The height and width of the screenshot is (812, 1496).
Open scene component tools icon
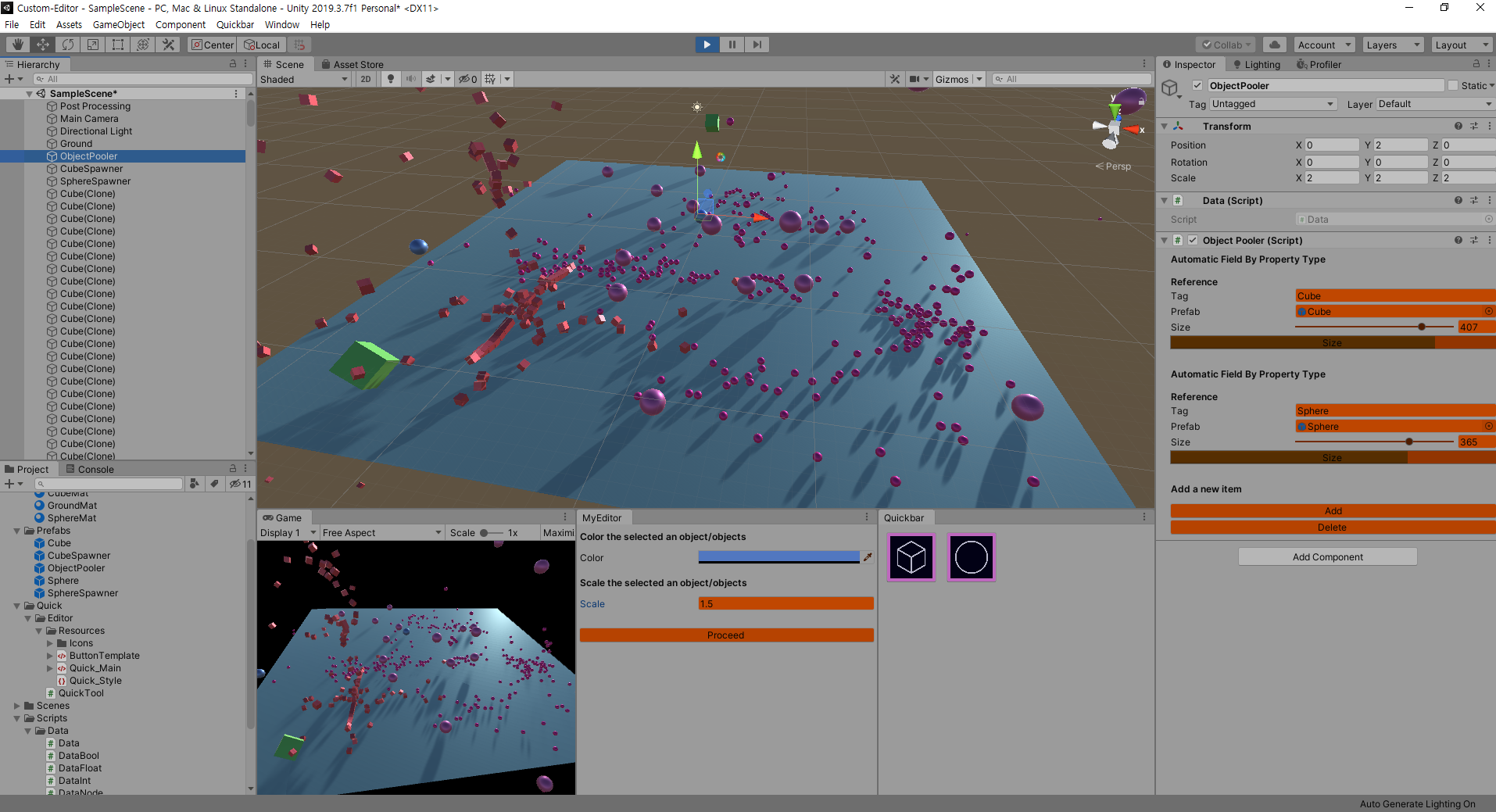click(x=895, y=79)
